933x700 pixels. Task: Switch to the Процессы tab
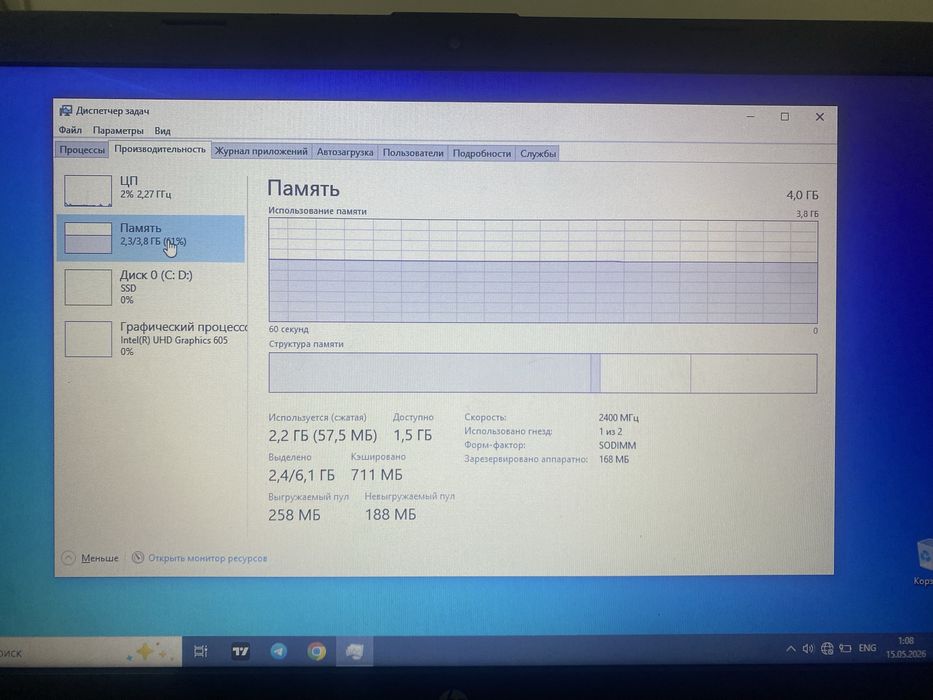82,149
